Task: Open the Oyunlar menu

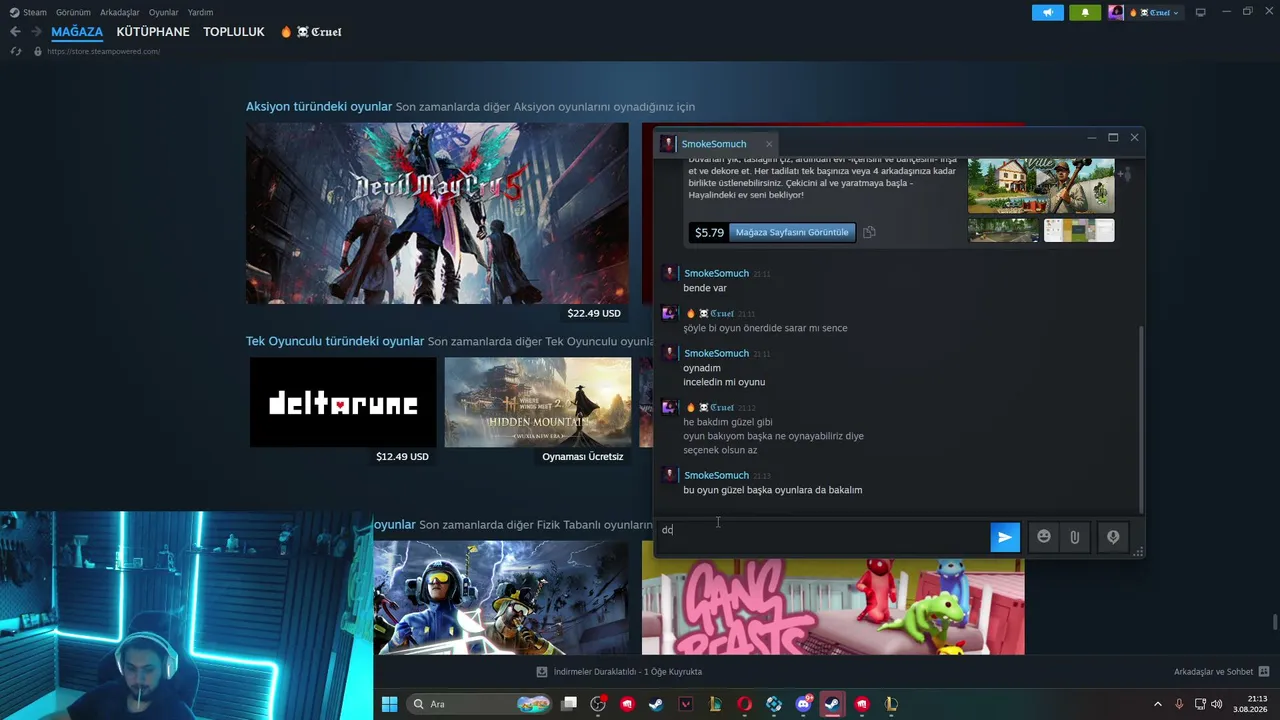Action: pos(164,12)
